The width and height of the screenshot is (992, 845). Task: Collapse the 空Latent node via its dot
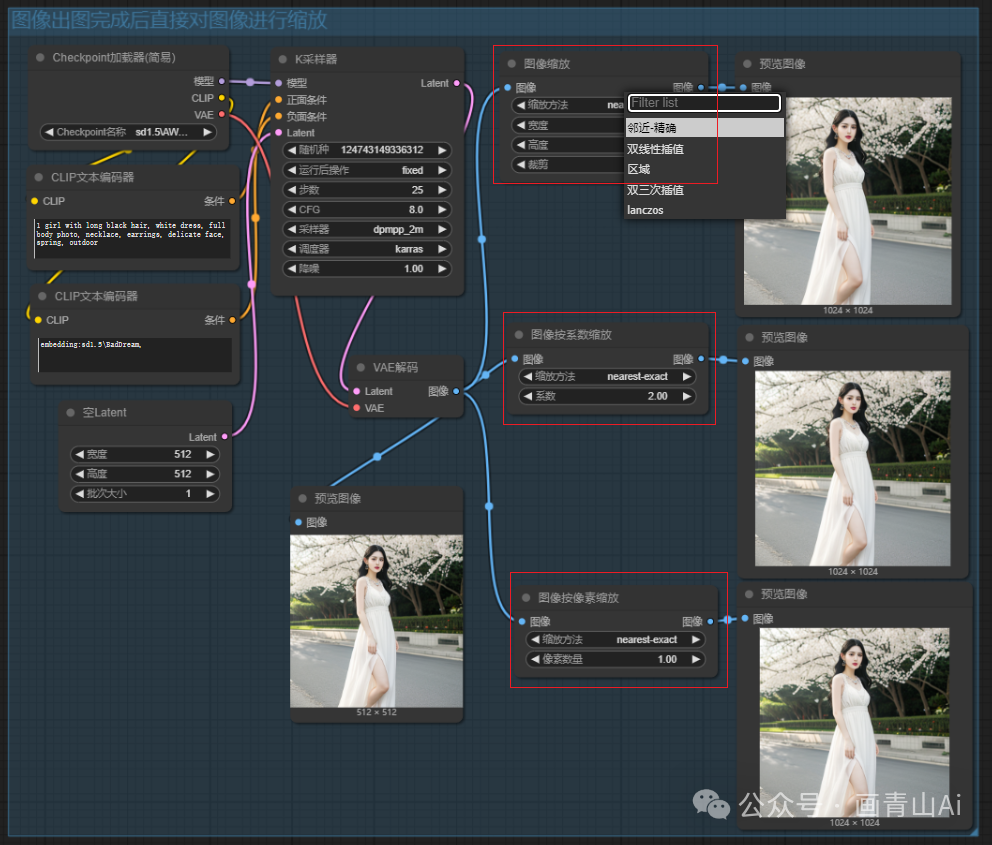point(70,413)
